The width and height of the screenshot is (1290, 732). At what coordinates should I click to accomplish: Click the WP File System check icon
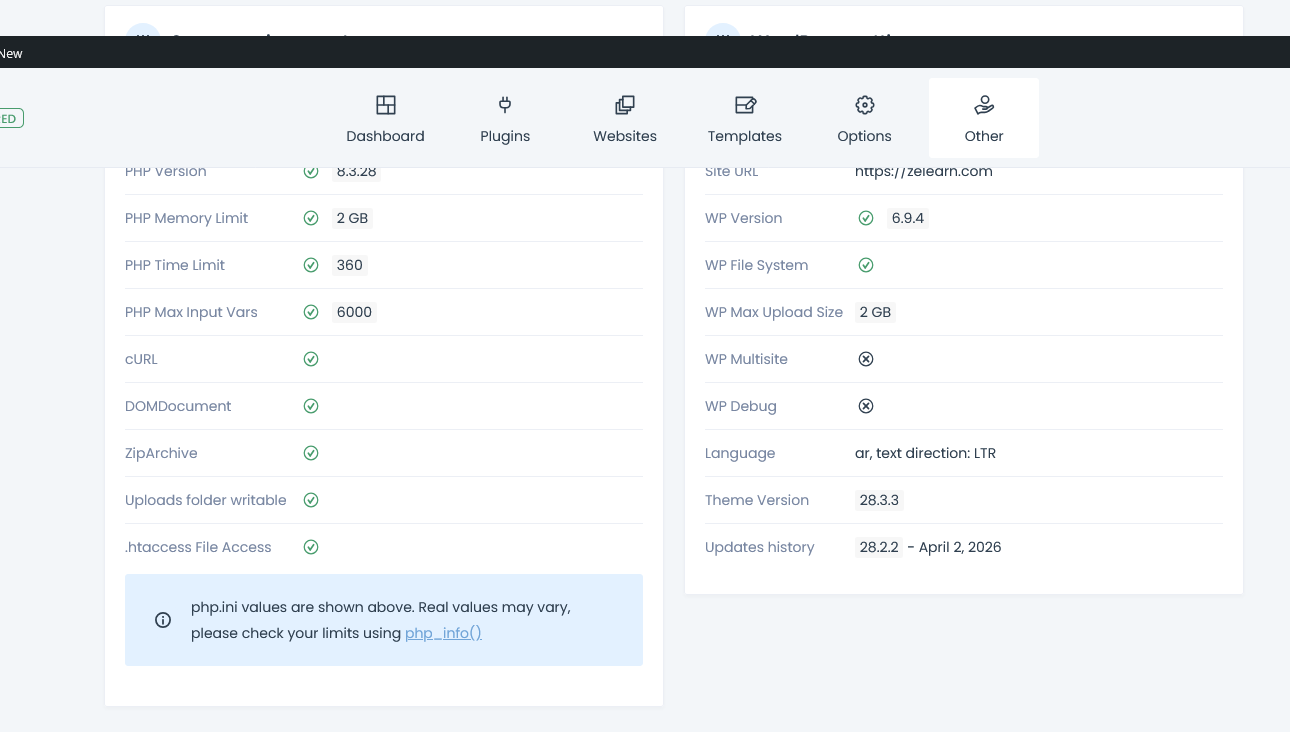(x=866, y=265)
